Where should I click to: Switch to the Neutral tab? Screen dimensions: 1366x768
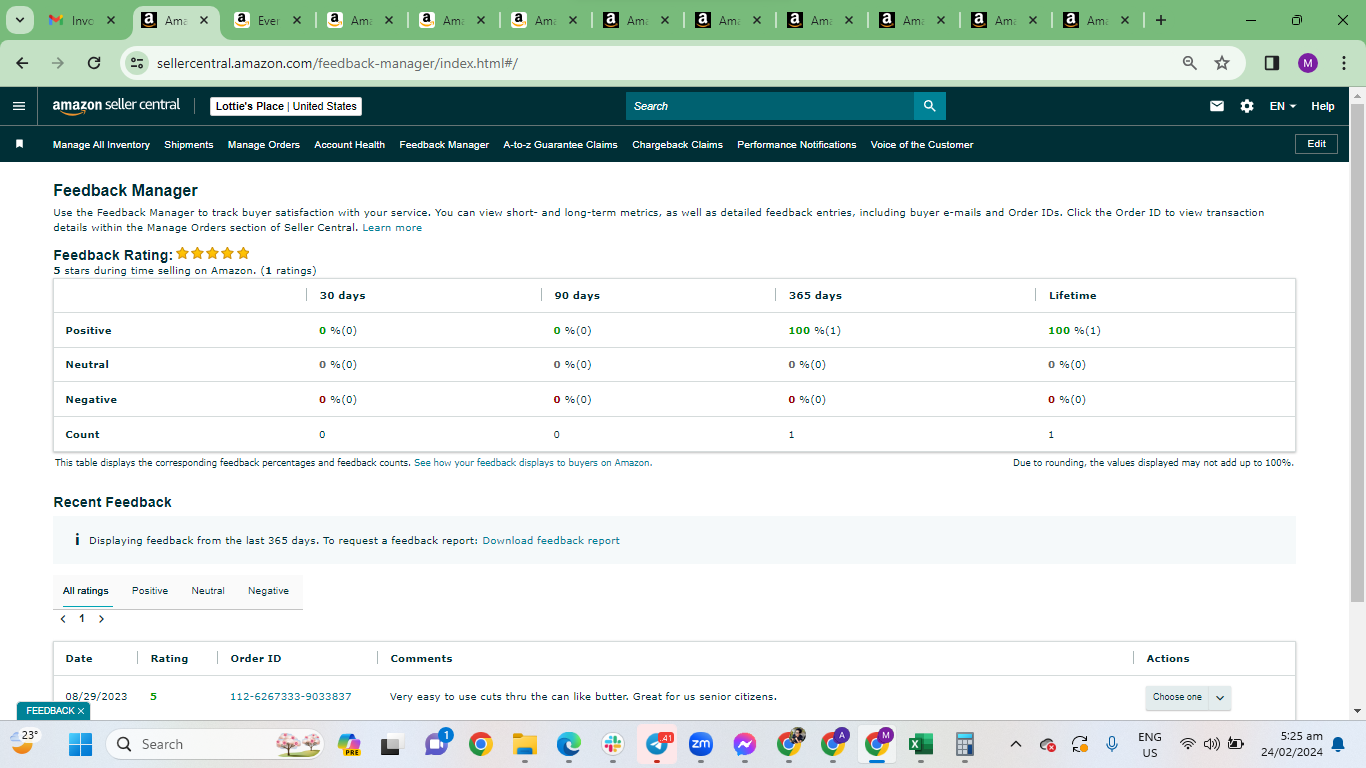coord(208,591)
